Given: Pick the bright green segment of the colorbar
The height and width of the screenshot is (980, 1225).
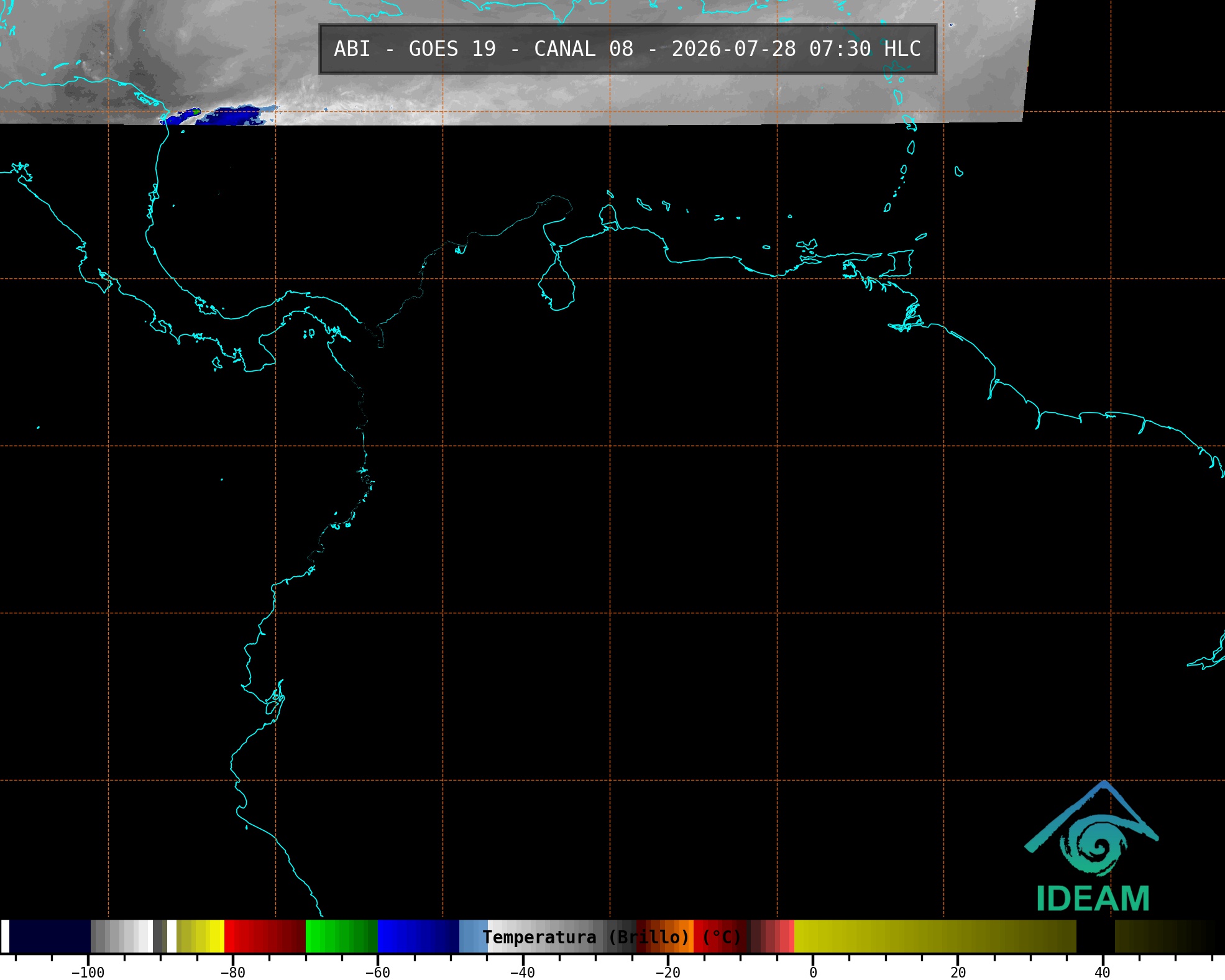Looking at the screenshot, I should coord(342,936).
